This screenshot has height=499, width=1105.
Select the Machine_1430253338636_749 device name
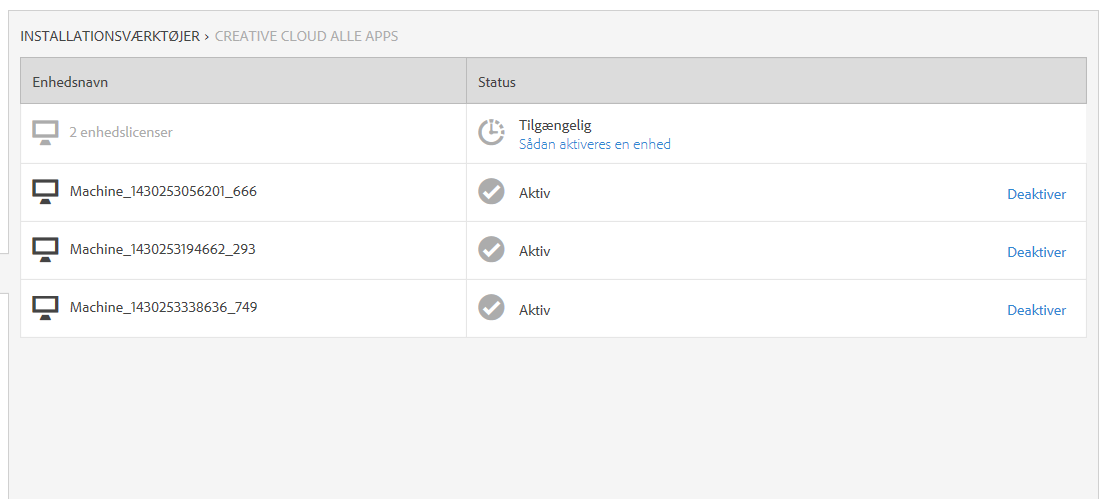[163, 307]
